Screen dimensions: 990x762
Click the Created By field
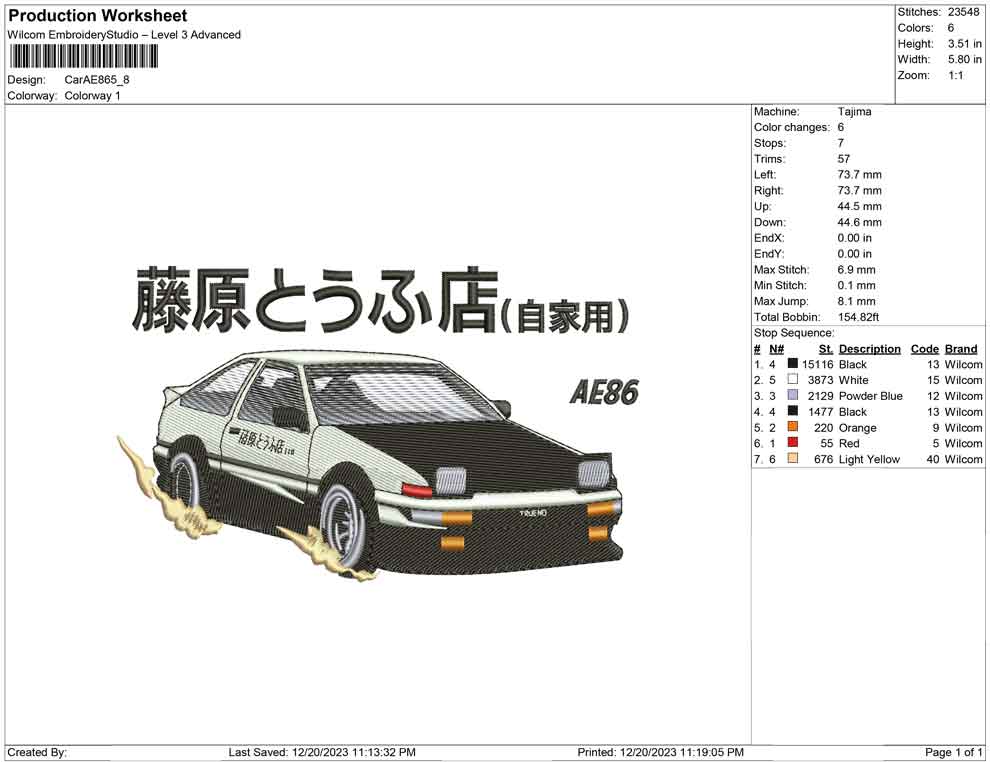[37, 752]
